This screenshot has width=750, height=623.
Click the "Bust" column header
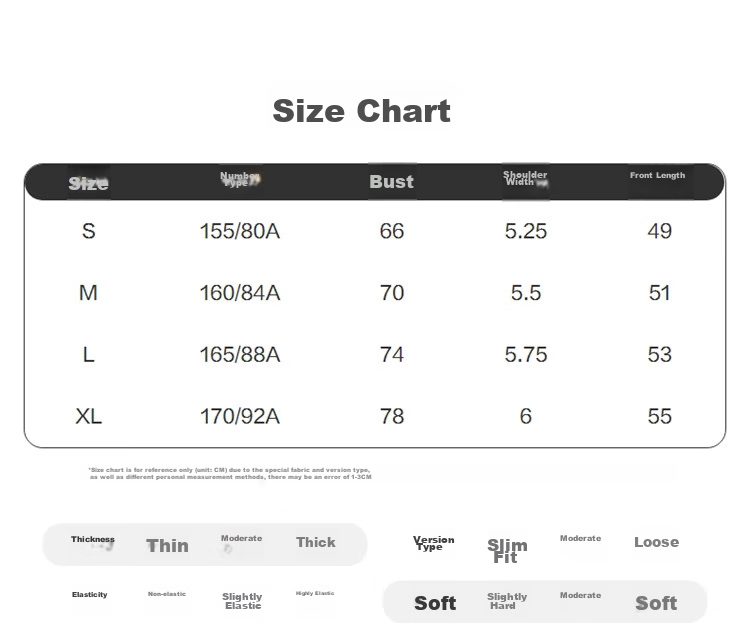[391, 181]
